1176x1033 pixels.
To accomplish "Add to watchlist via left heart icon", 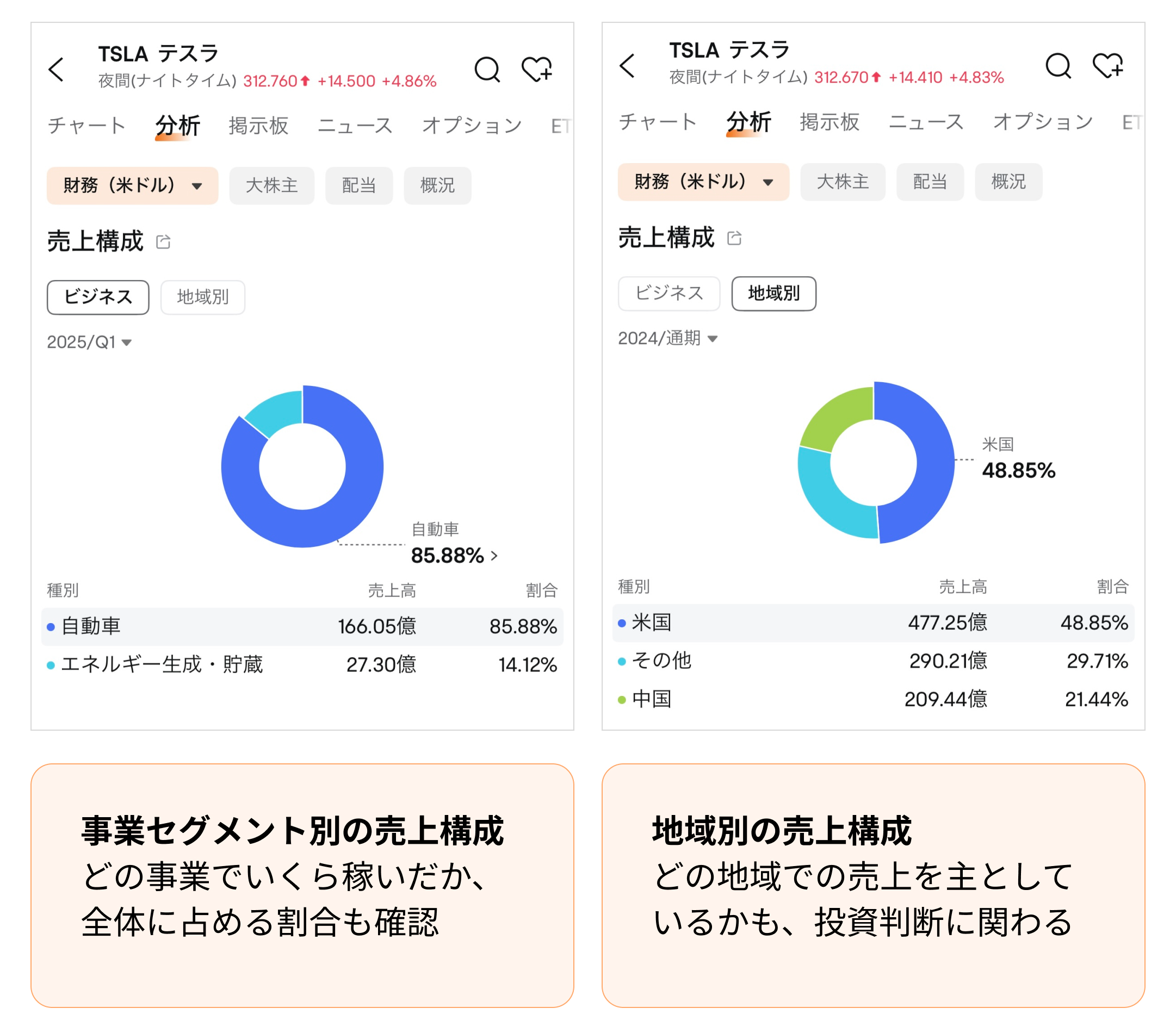I will tap(536, 70).
